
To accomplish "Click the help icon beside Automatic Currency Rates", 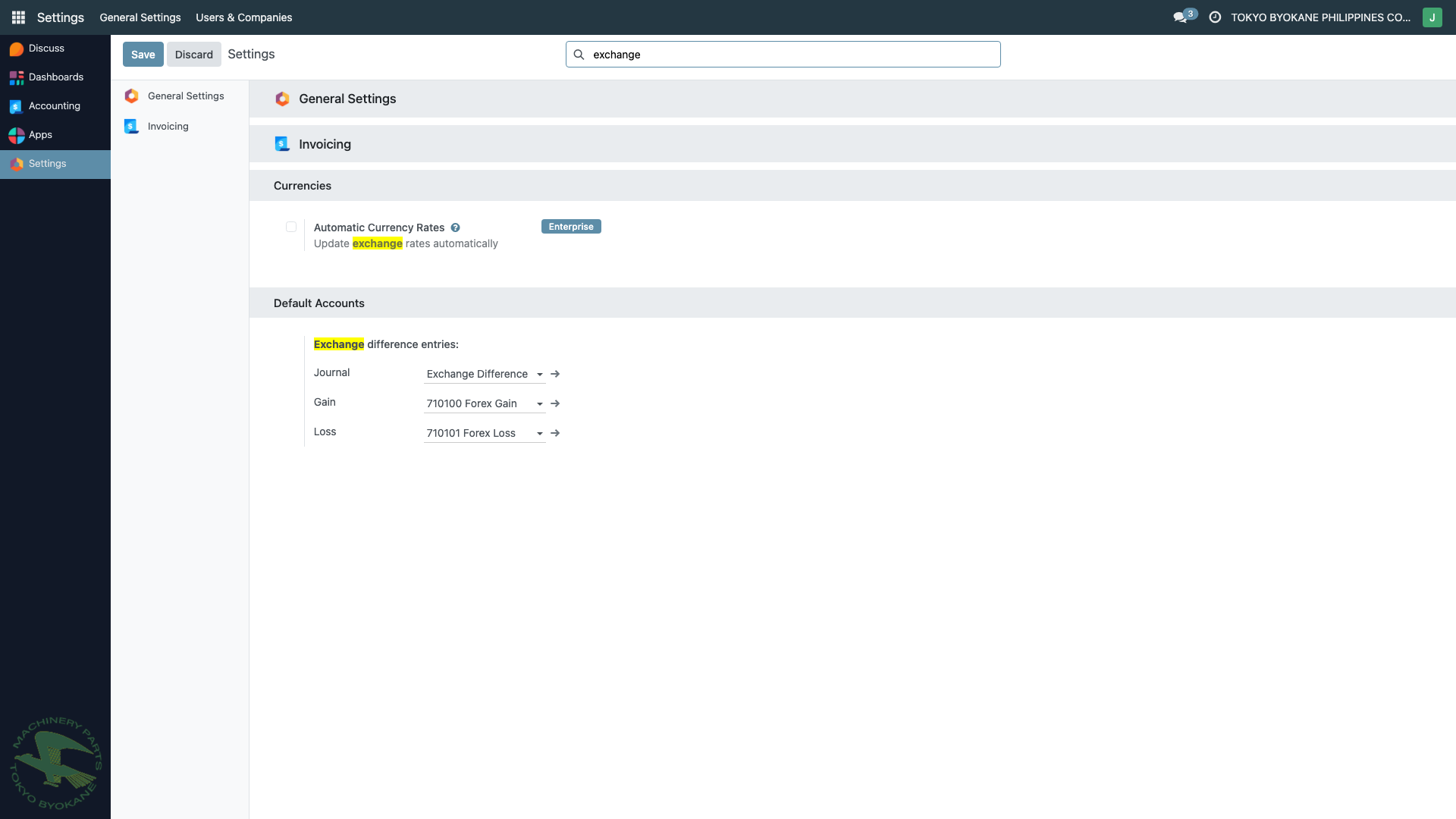I will pos(456,227).
